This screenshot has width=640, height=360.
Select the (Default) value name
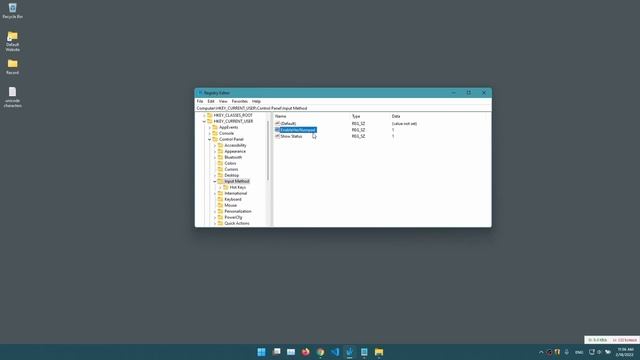click(289, 123)
